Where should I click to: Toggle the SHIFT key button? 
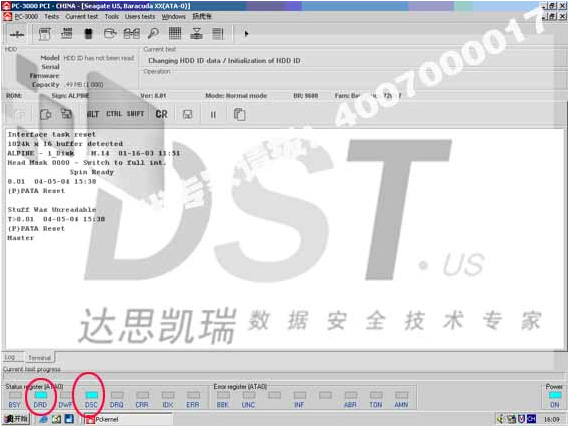136,114
